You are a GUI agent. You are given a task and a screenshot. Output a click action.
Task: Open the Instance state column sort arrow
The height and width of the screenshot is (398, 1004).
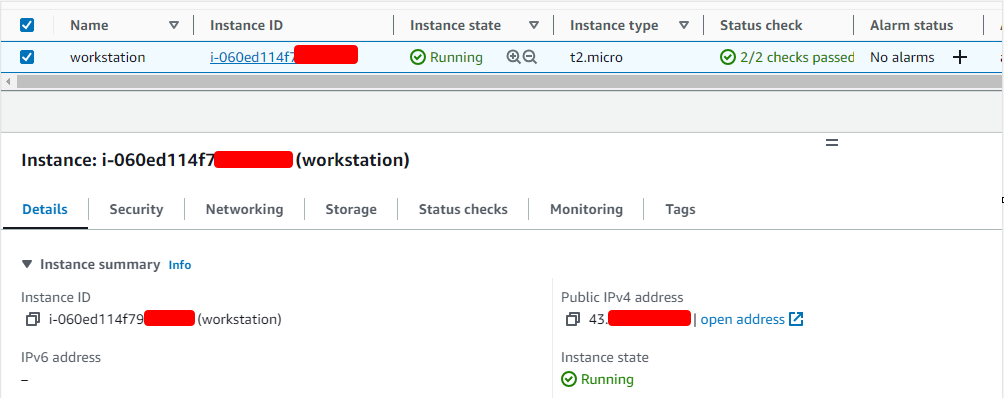pyautogui.click(x=534, y=26)
